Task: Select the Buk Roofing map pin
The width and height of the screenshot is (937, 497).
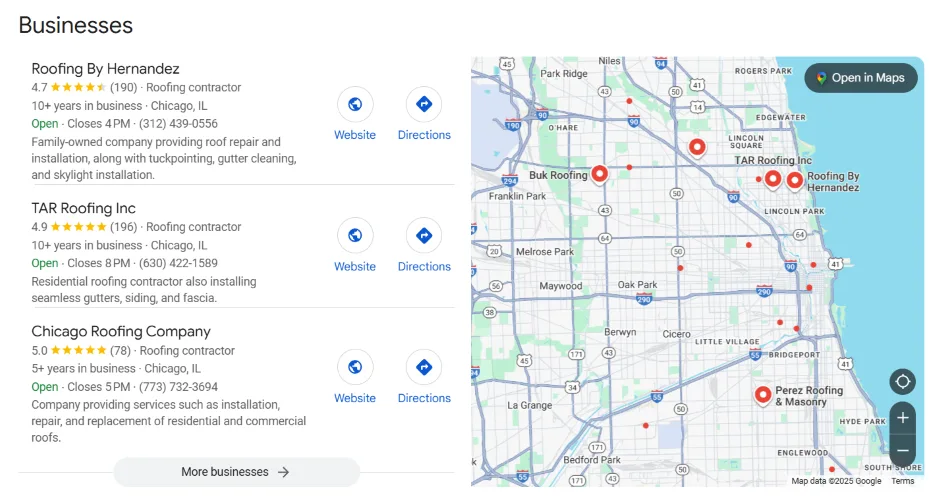Action: (x=599, y=174)
